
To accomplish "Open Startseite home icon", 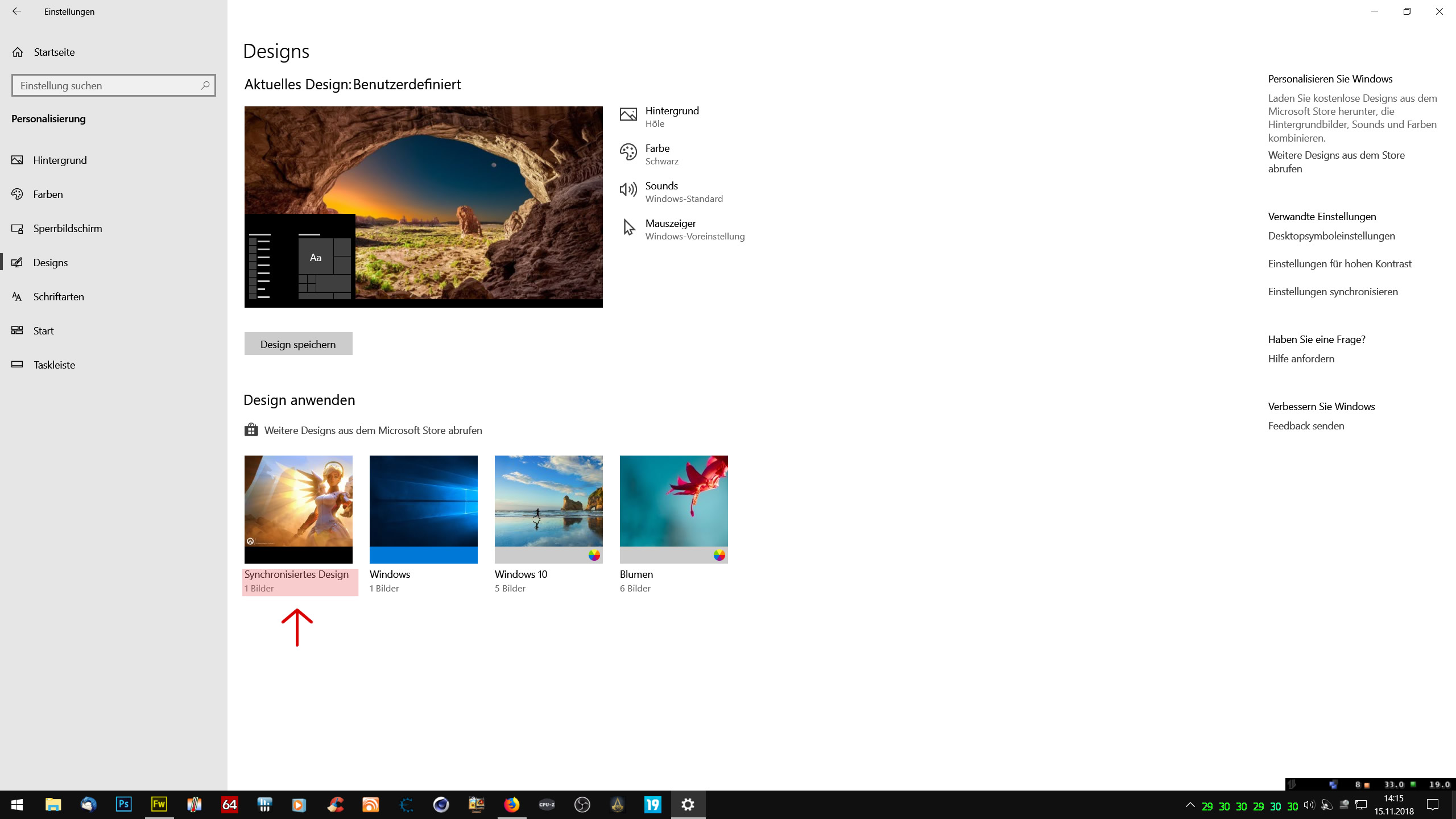I will (18, 52).
